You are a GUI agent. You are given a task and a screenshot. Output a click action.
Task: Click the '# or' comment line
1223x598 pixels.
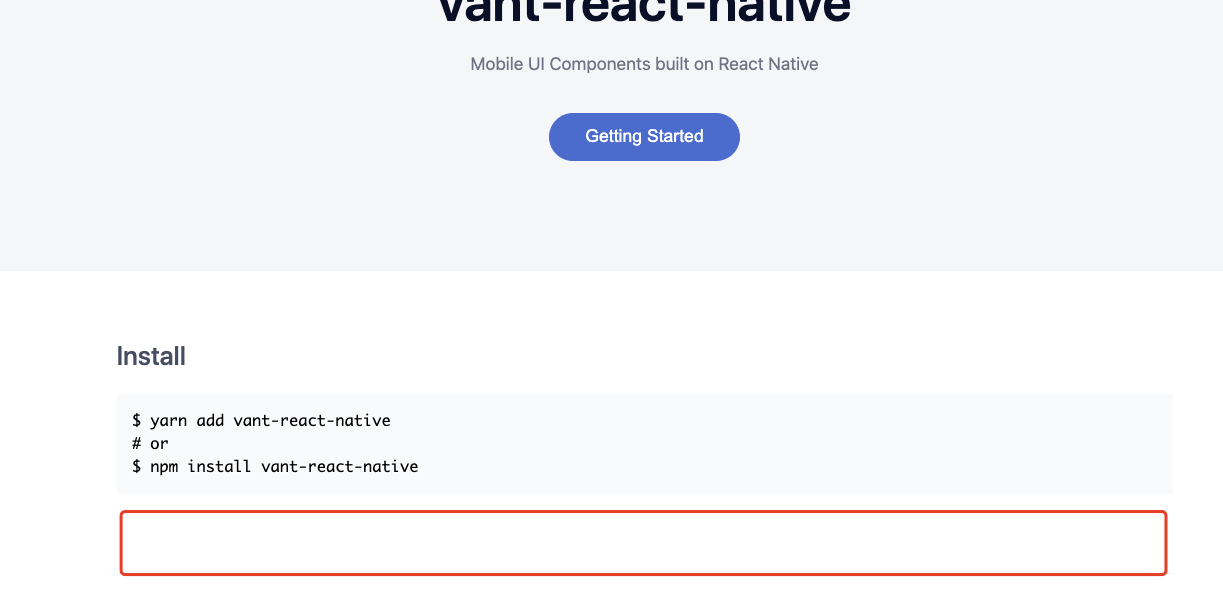click(151, 443)
